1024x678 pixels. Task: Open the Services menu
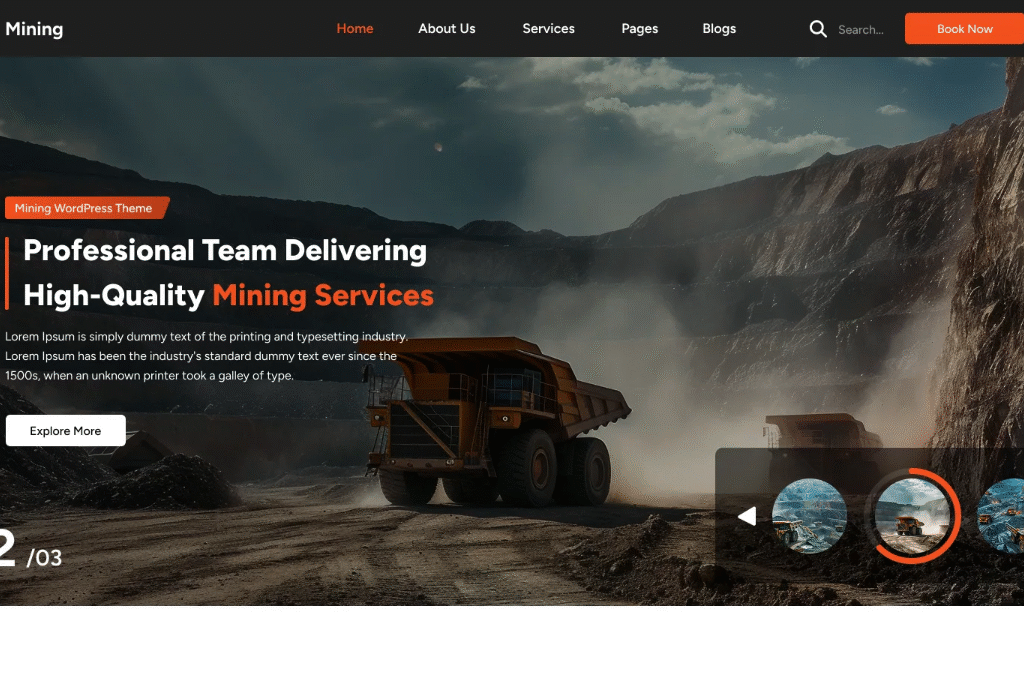click(548, 29)
